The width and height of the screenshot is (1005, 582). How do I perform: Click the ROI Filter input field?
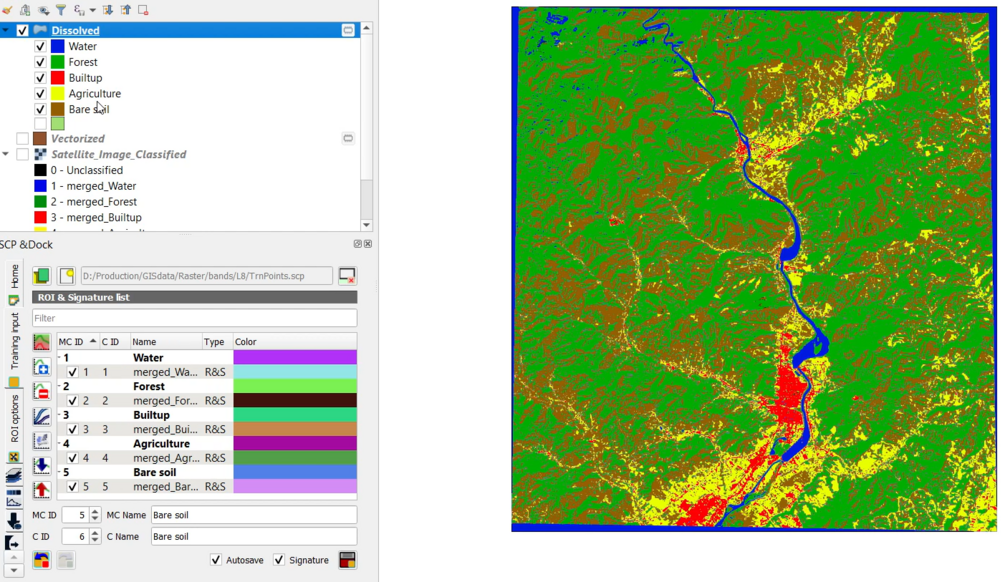(195, 318)
